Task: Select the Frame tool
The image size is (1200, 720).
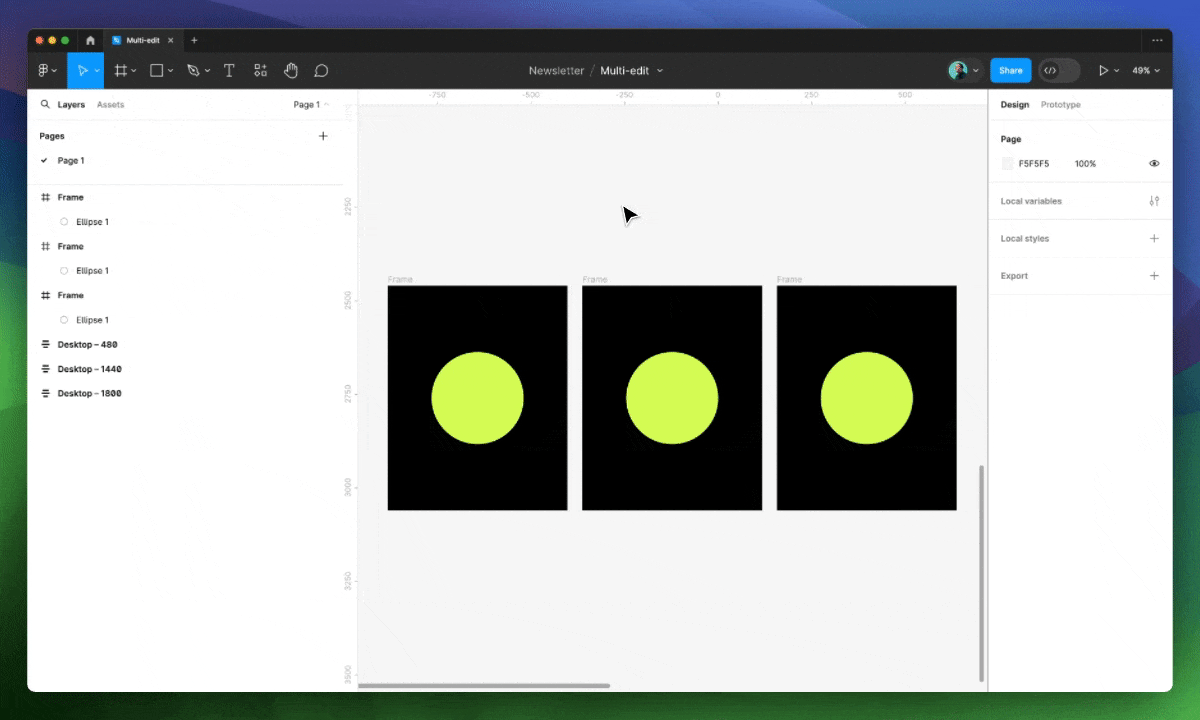Action: click(x=121, y=71)
